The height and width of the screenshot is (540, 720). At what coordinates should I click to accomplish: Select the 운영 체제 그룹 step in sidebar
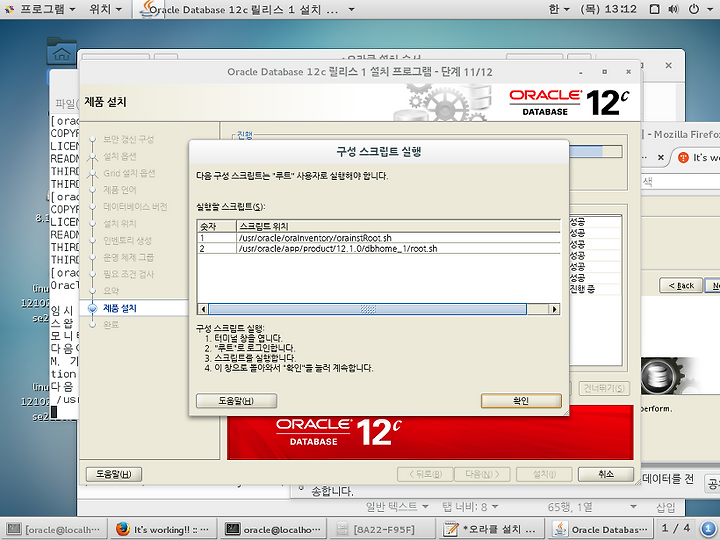129,257
